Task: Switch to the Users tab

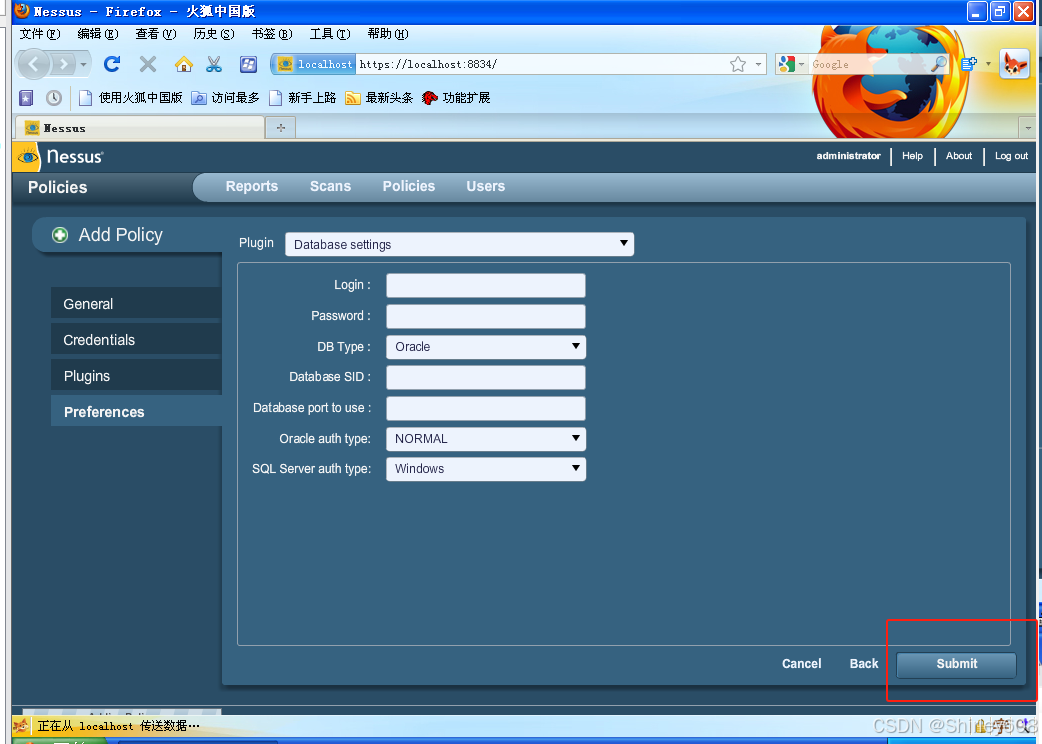Action: click(x=485, y=187)
